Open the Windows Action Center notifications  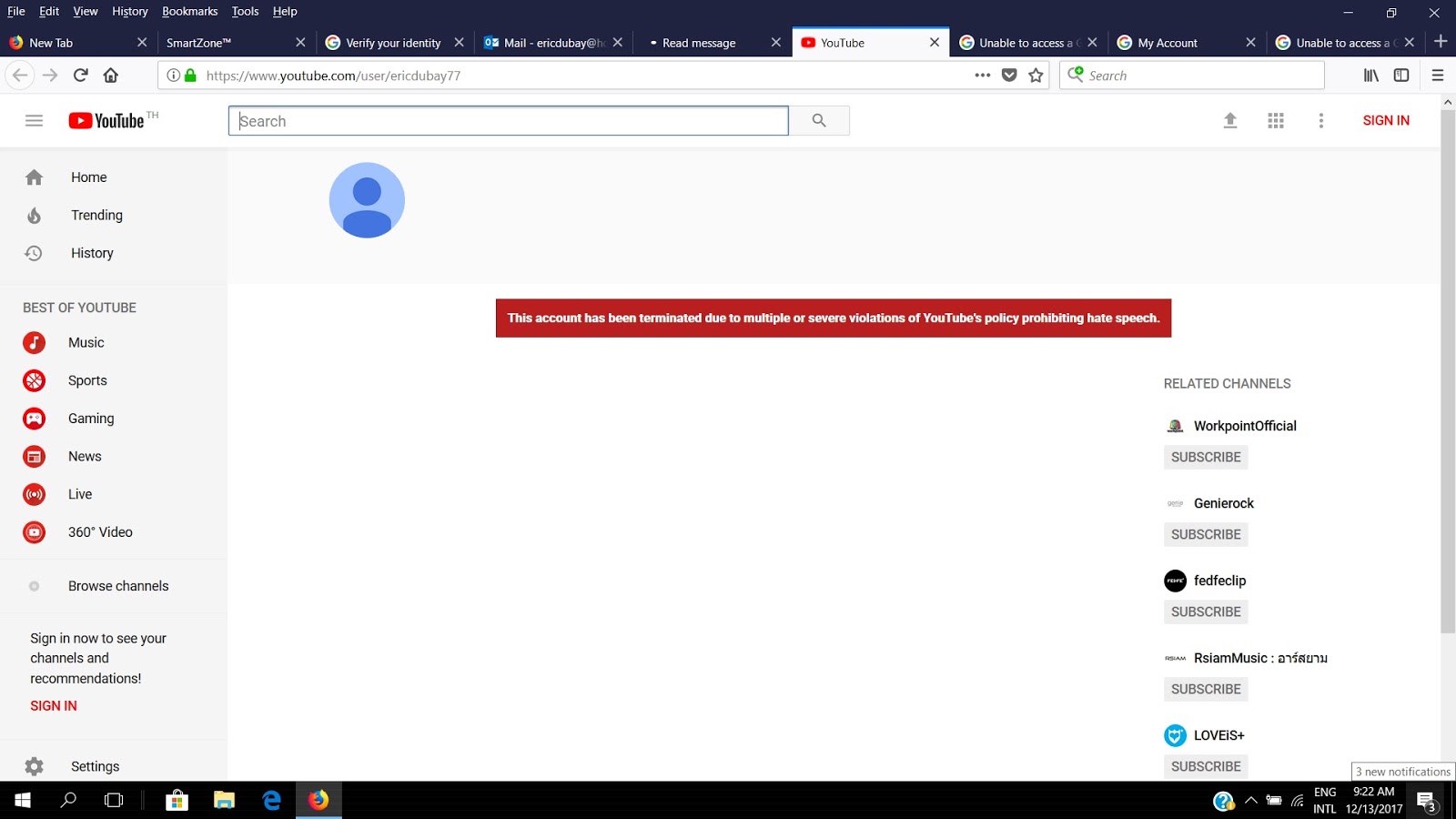(x=1427, y=801)
